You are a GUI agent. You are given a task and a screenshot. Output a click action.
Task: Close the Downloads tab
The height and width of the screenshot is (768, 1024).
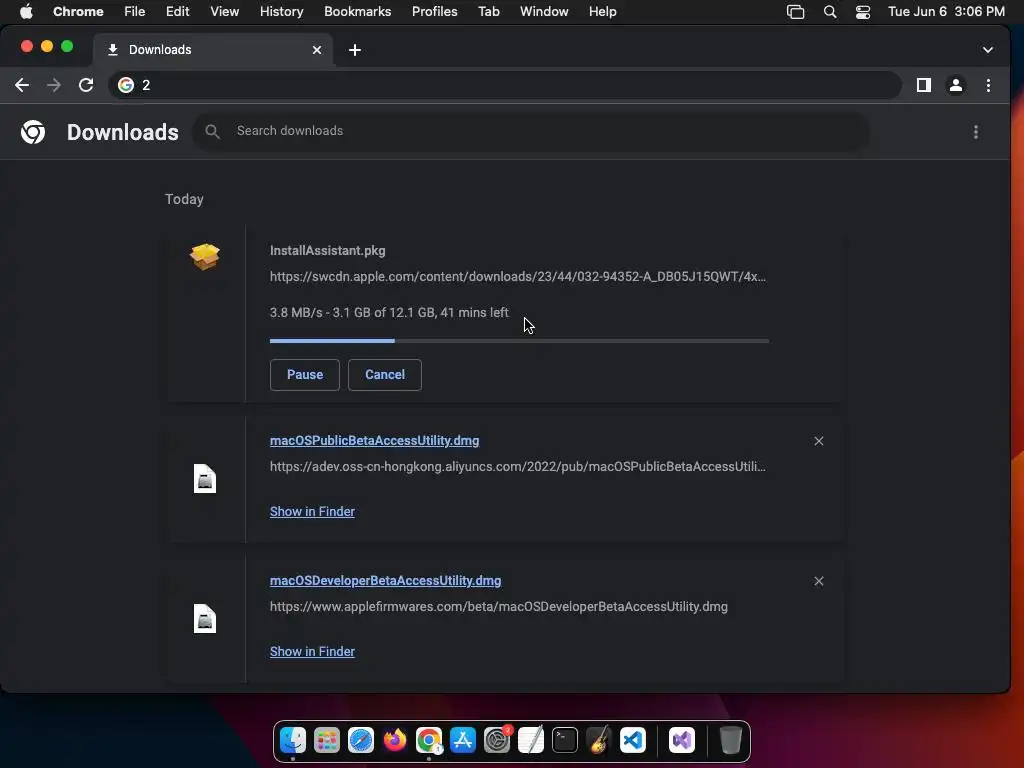tap(317, 50)
